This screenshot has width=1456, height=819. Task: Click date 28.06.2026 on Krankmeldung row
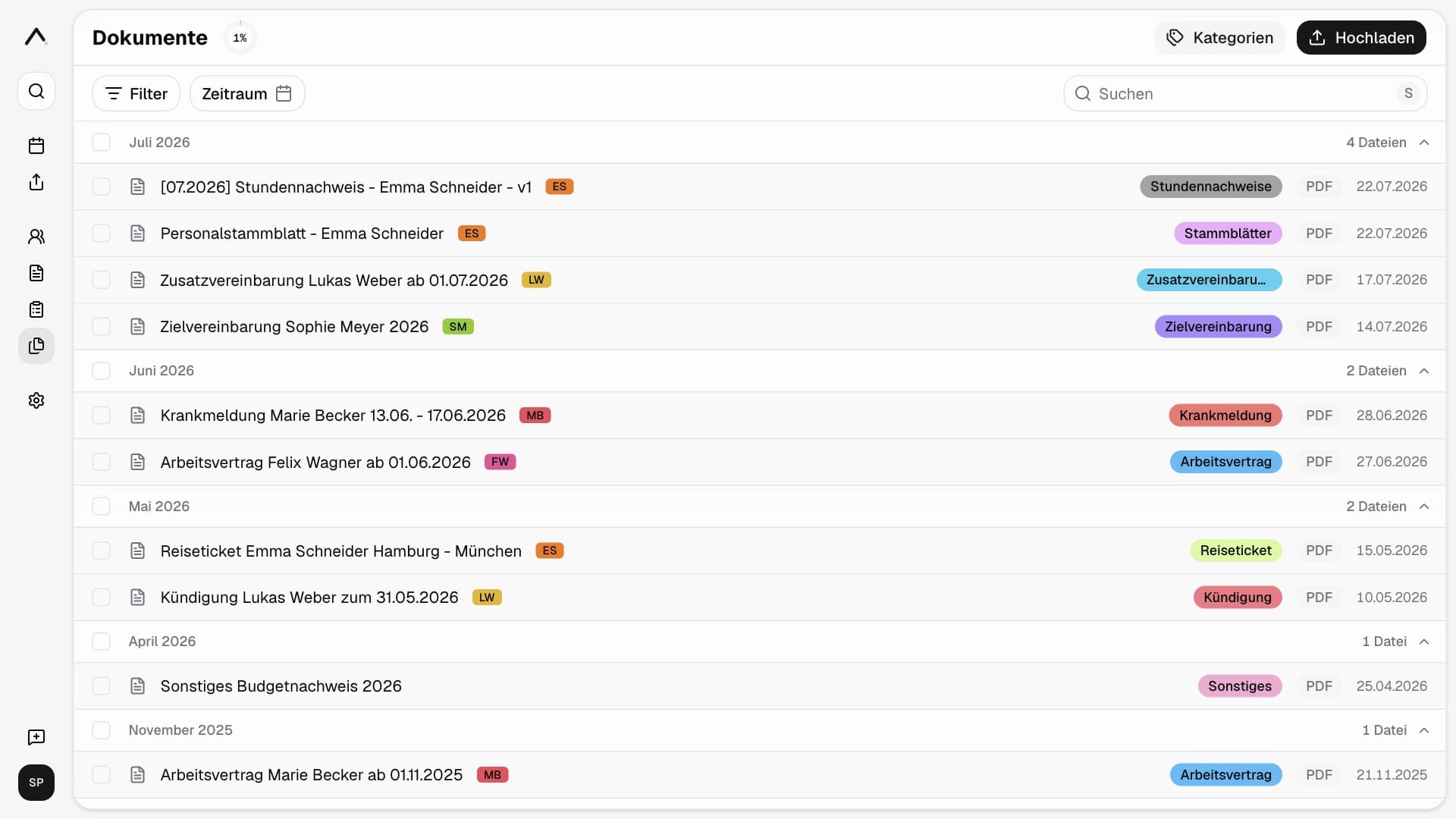coord(1392,416)
